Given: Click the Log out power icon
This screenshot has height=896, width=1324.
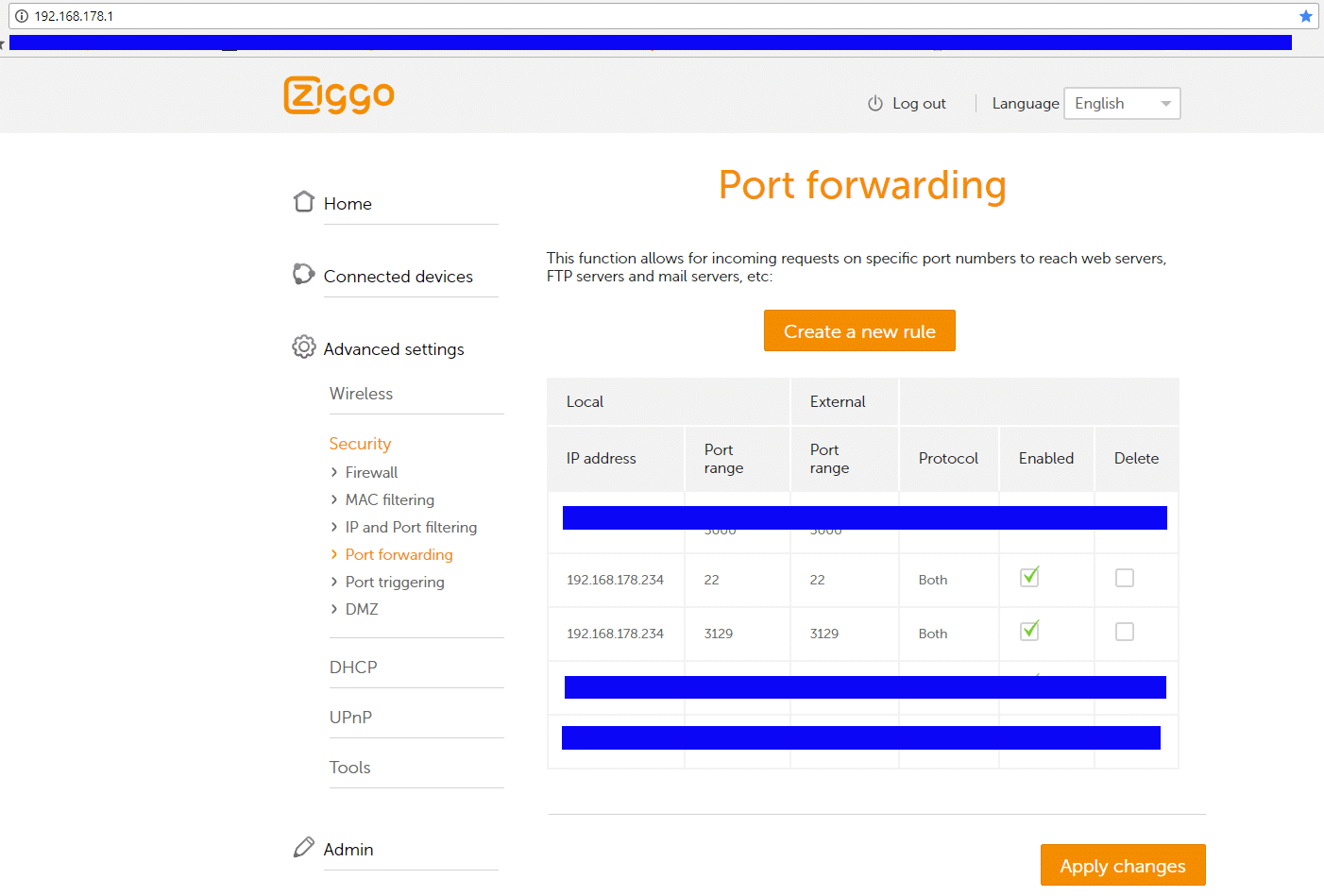Looking at the screenshot, I should point(875,104).
